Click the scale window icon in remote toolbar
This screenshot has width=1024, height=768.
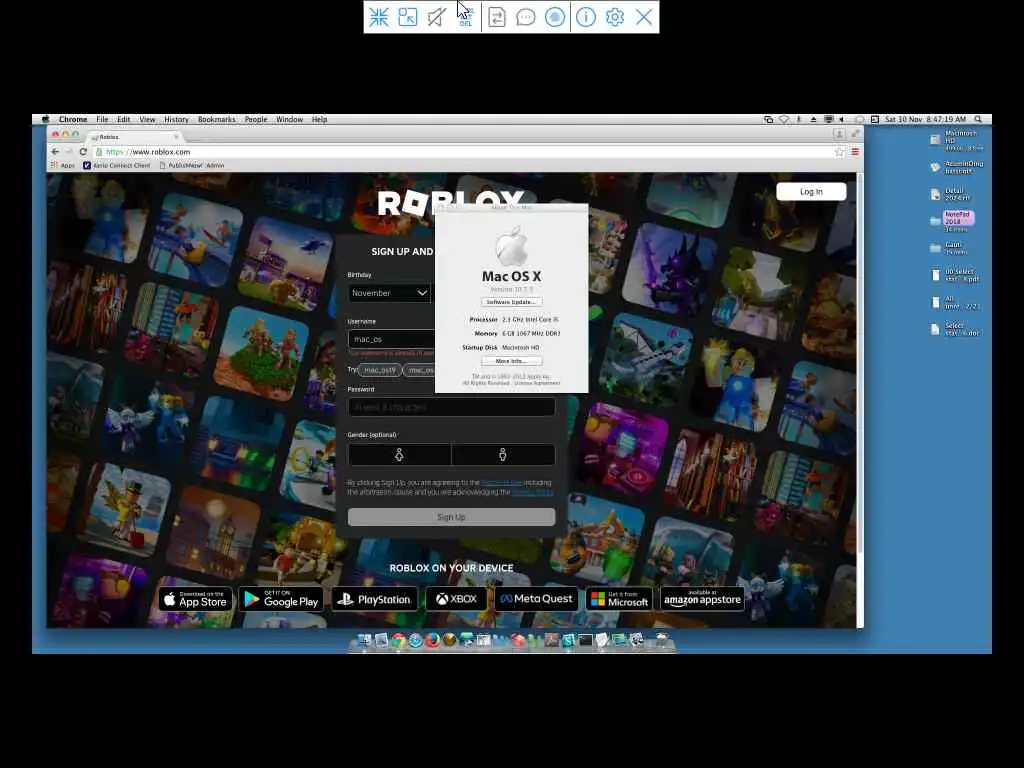click(x=408, y=17)
